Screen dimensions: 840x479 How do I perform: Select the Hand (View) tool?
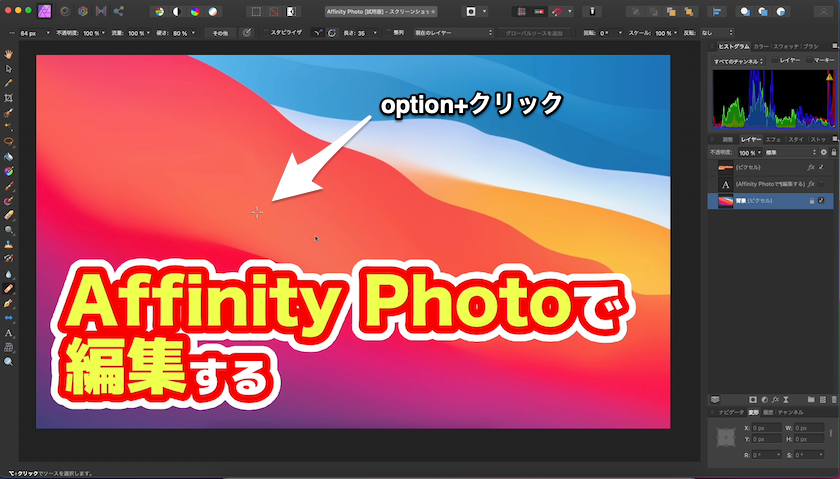tap(9, 54)
